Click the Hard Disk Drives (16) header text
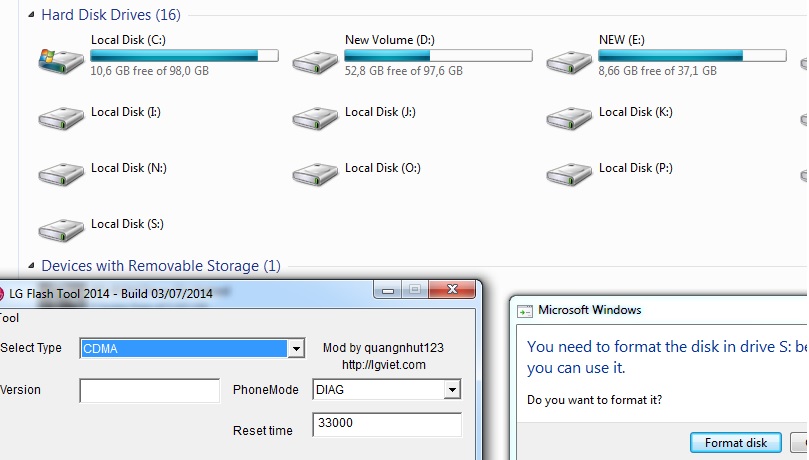This screenshot has width=809, height=460. [111, 15]
